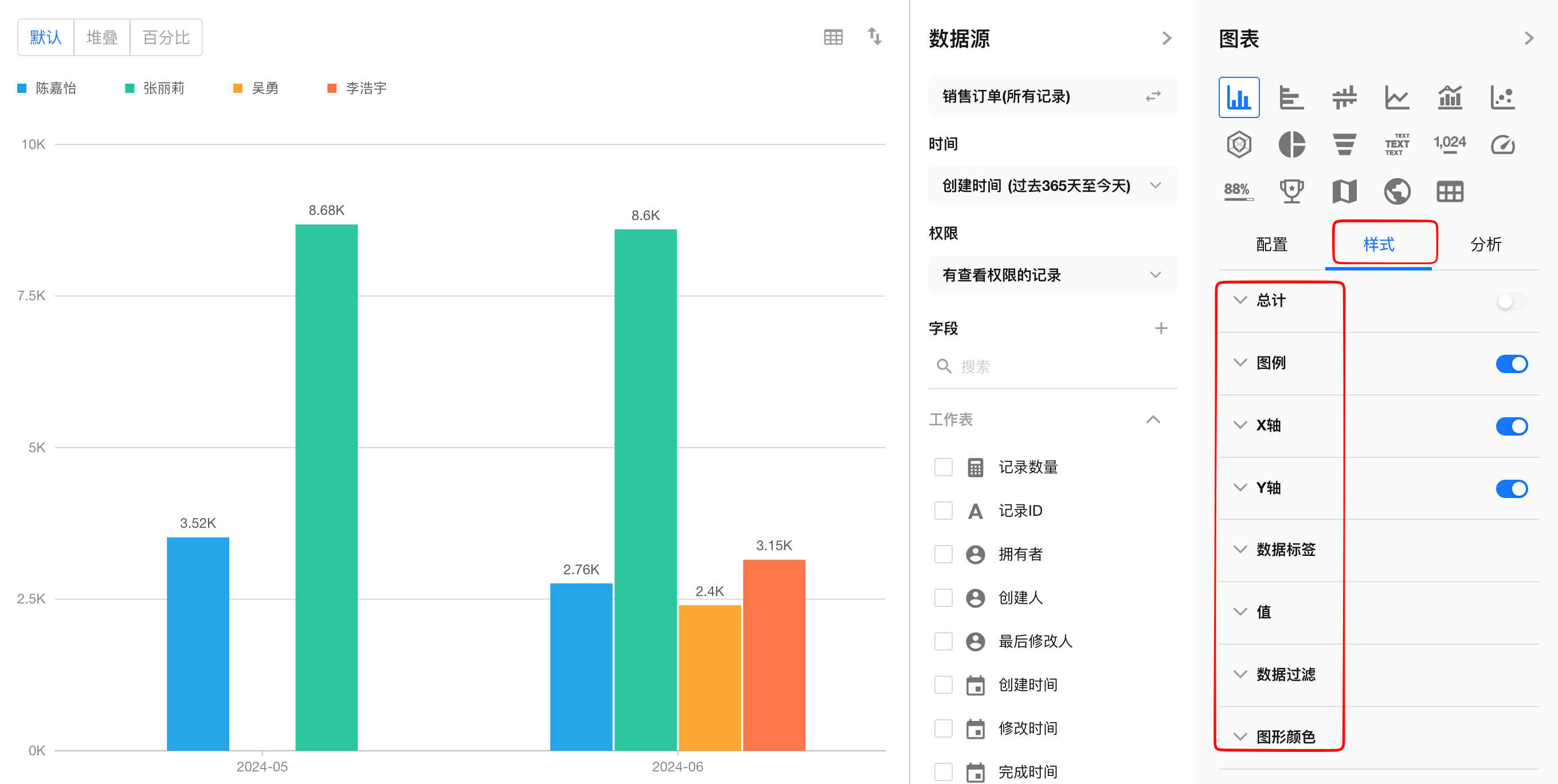Switch to the 配置 tab
The height and width of the screenshot is (784, 1558).
[1271, 244]
